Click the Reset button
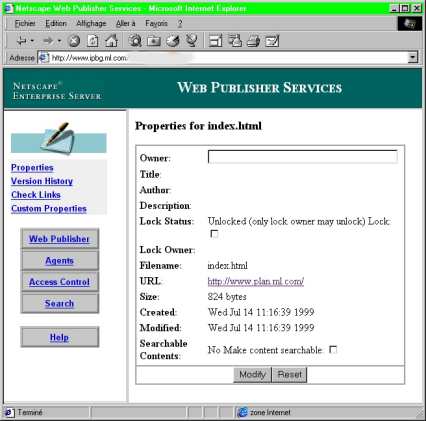This screenshot has height=421, width=426. 290,374
